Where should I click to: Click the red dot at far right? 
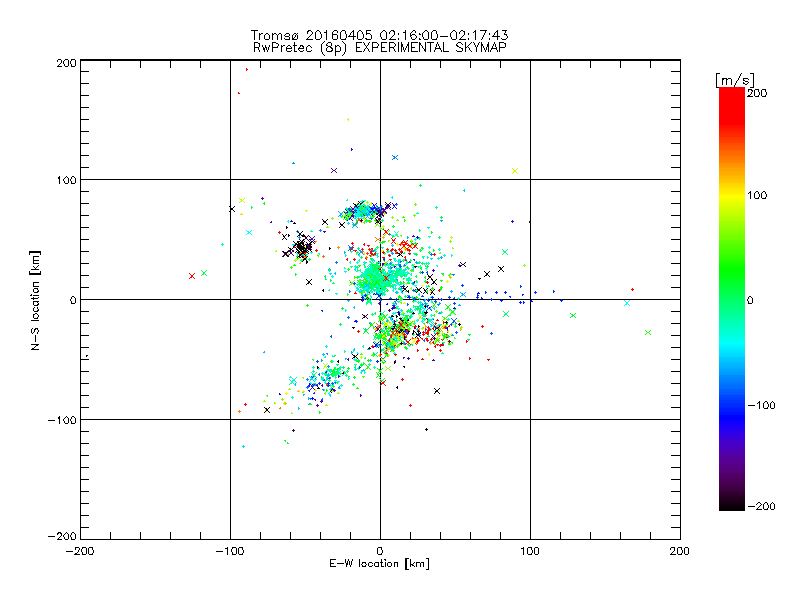coord(633,289)
